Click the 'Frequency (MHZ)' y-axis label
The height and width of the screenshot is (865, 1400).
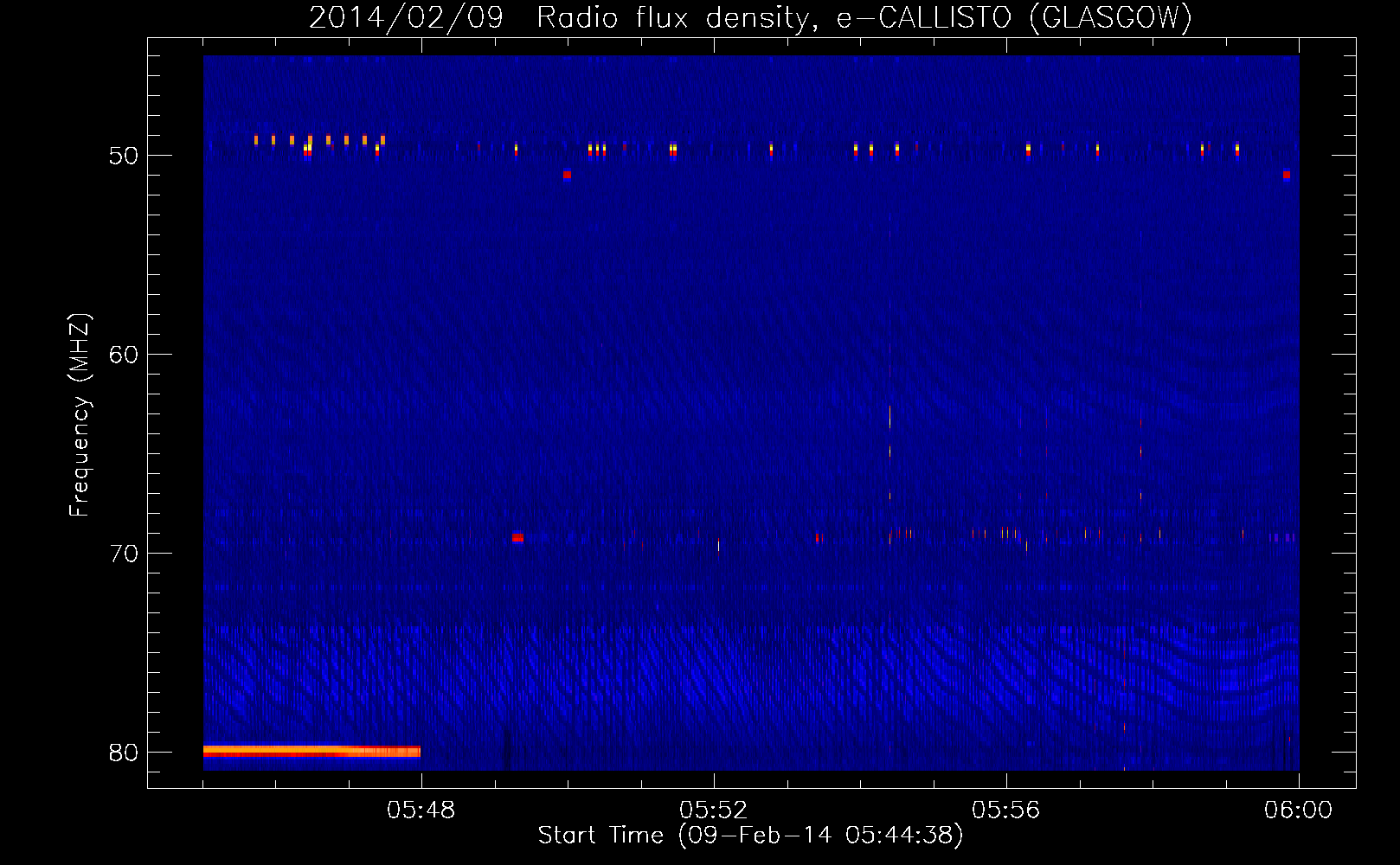tap(80, 415)
